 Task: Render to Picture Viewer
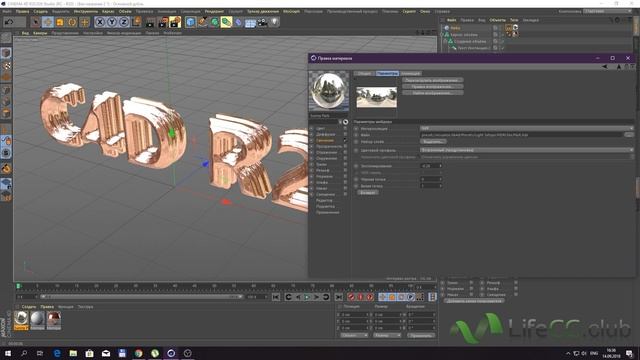pyautogui.click(x=162, y=22)
